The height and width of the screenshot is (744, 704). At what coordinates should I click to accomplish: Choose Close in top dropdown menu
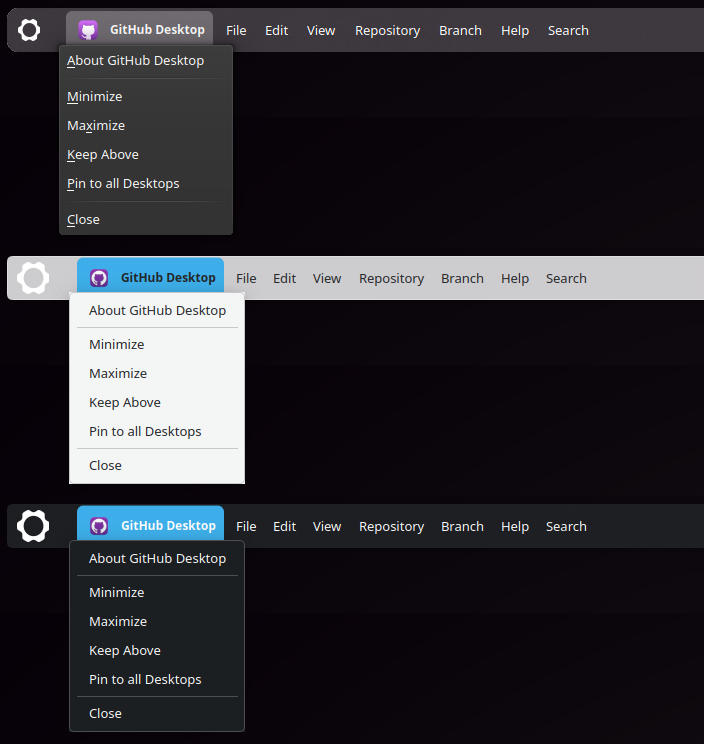146,220
